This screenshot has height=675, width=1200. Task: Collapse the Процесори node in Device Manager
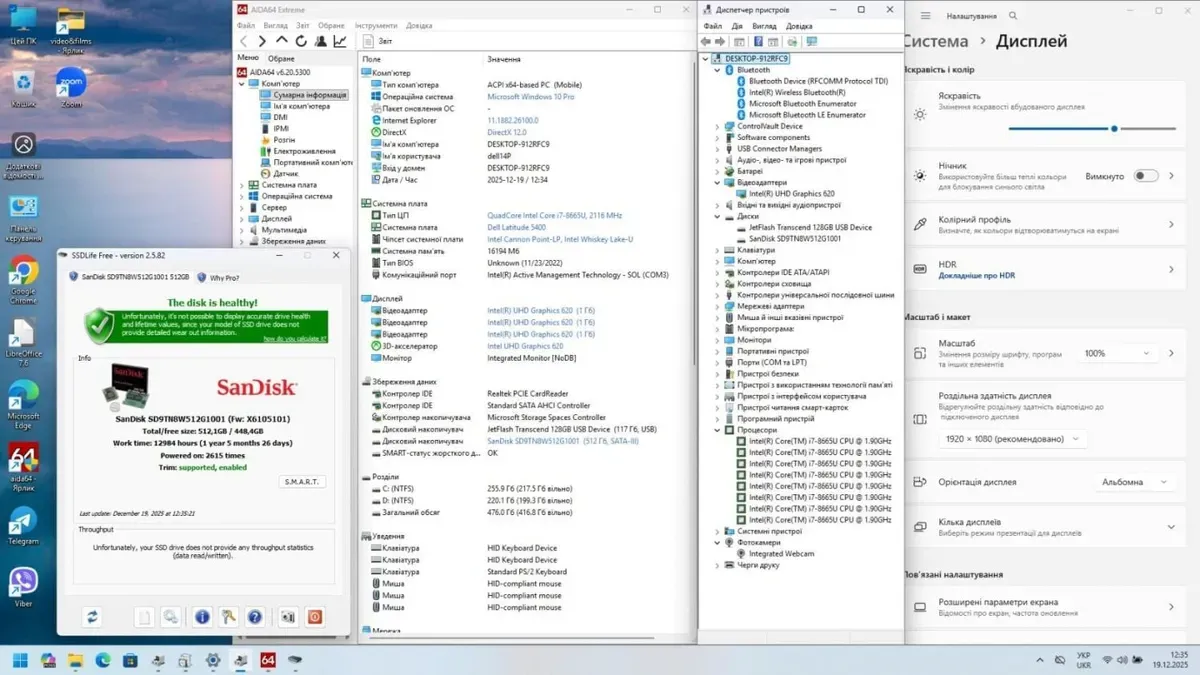(x=717, y=430)
